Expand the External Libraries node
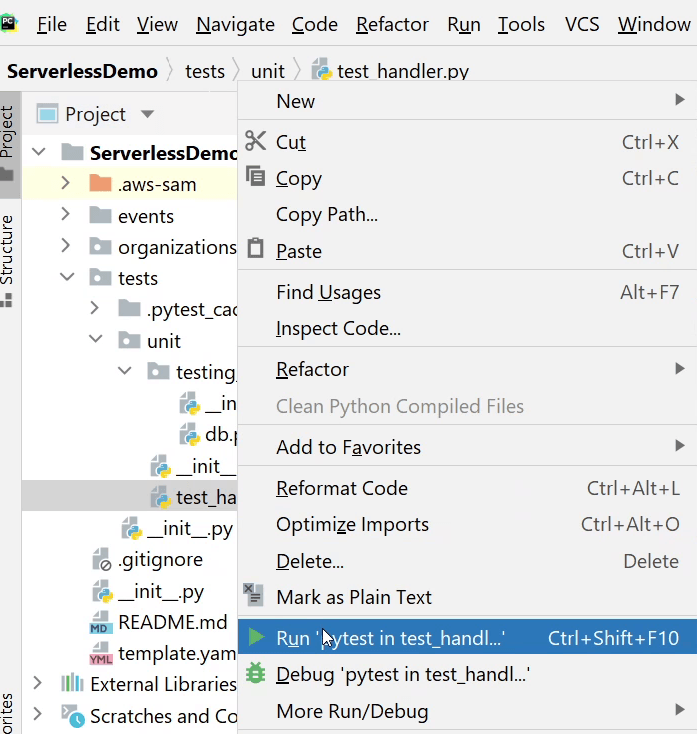 tap(38, 684)
